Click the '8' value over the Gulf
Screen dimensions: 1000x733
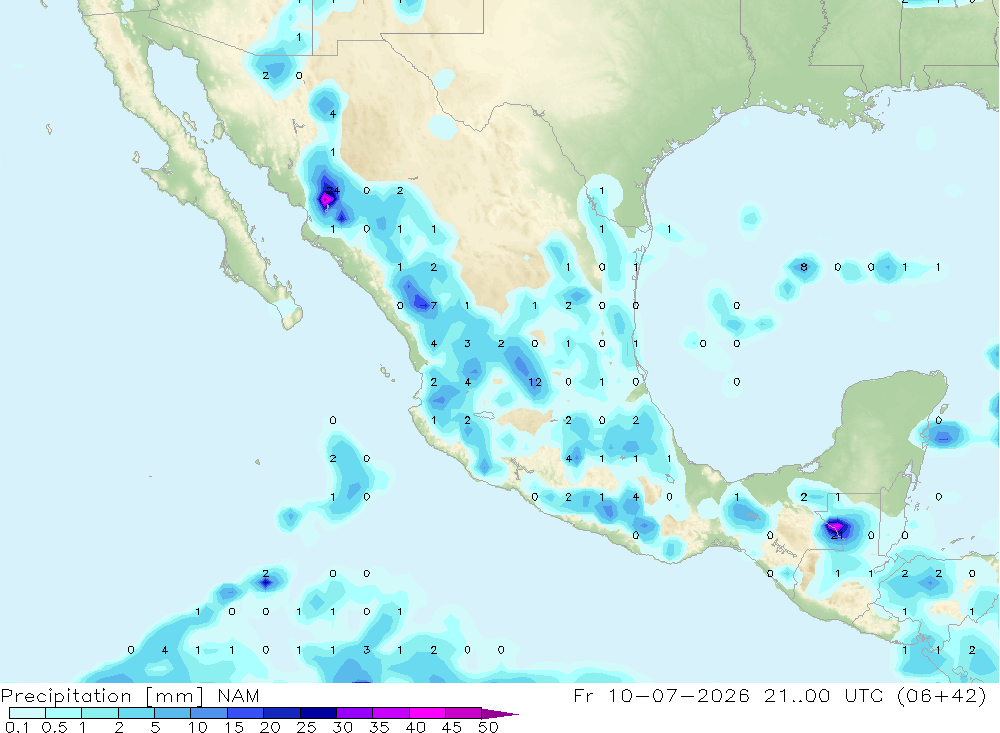tap(804, 267)
